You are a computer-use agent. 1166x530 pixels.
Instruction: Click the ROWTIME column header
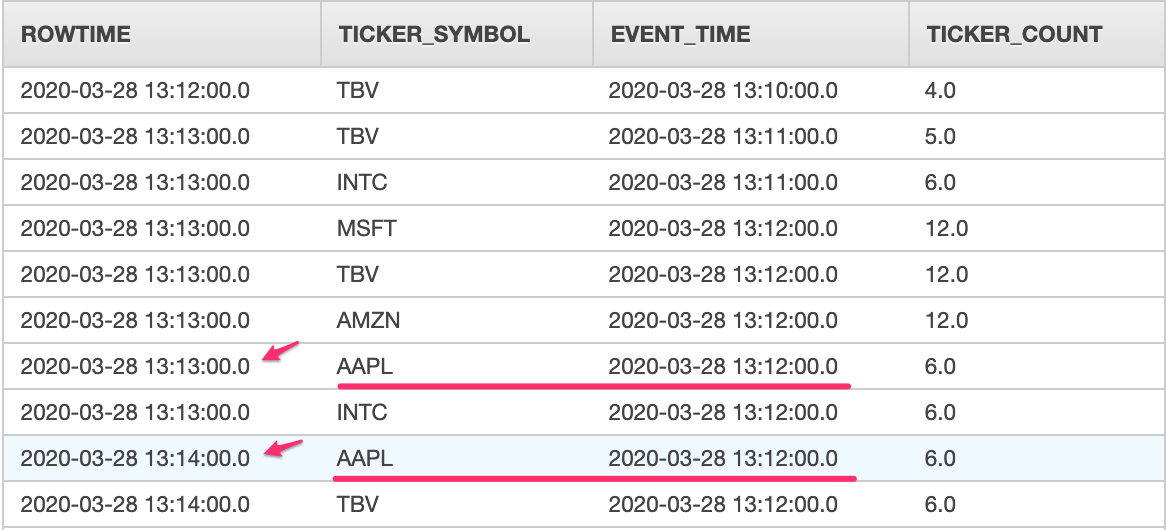[x=76, y=35]
